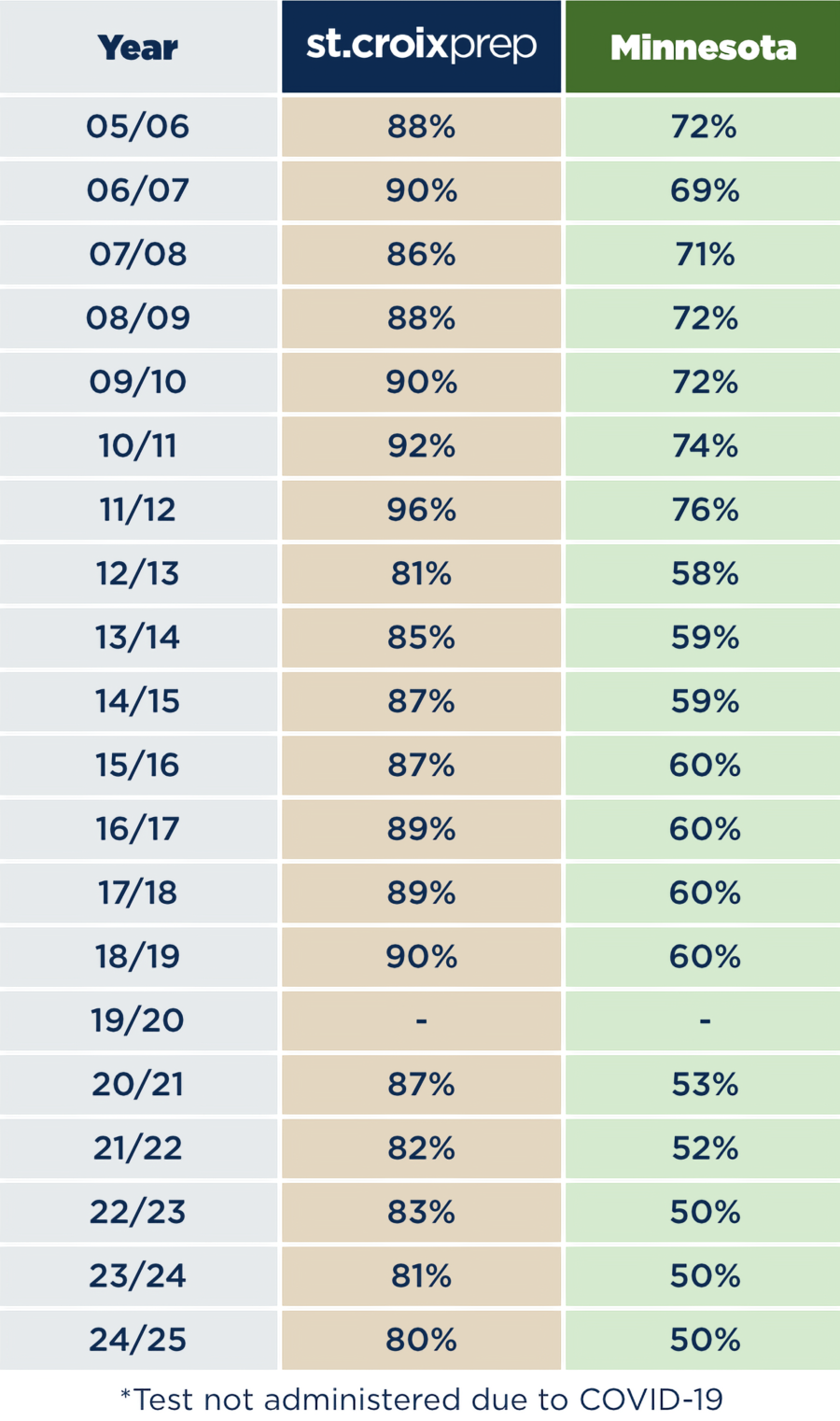Click the 96% st.croixprep value

pyautogui.click(x=422, y=510)
